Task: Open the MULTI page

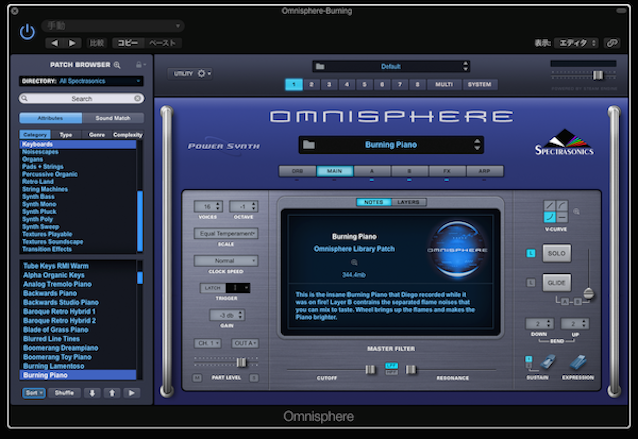Action: pyautogui.click(x=444, y=84)
